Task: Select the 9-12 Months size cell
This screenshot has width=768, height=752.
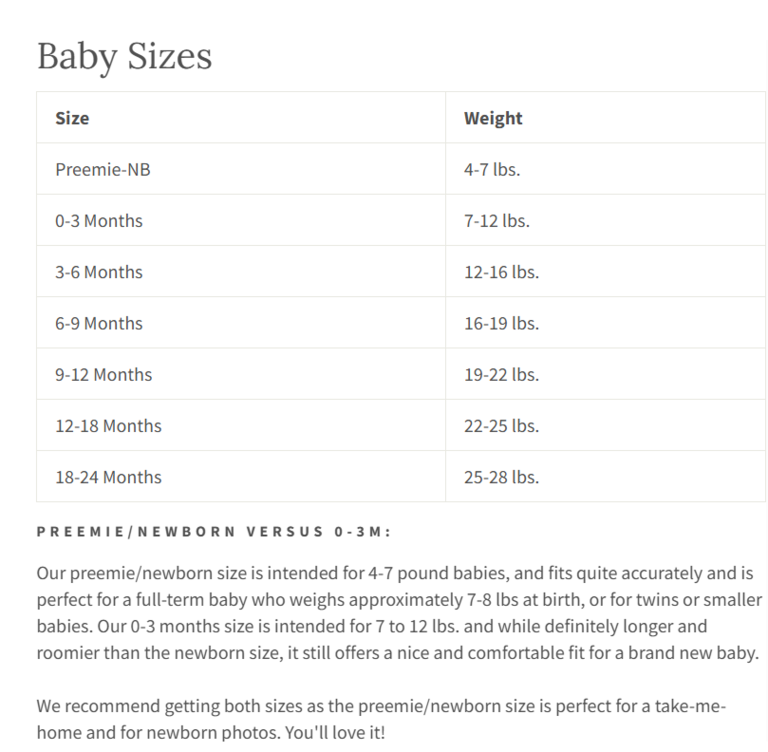Action: (104, 374)
